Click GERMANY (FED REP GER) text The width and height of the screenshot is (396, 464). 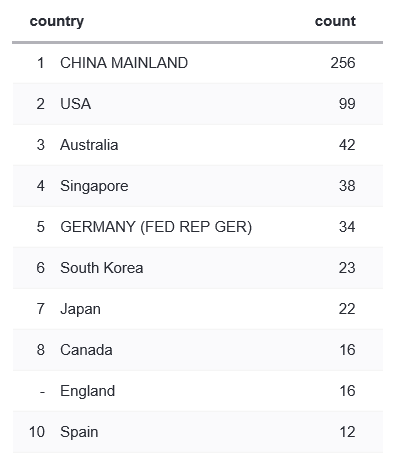[x=156, y=227]
